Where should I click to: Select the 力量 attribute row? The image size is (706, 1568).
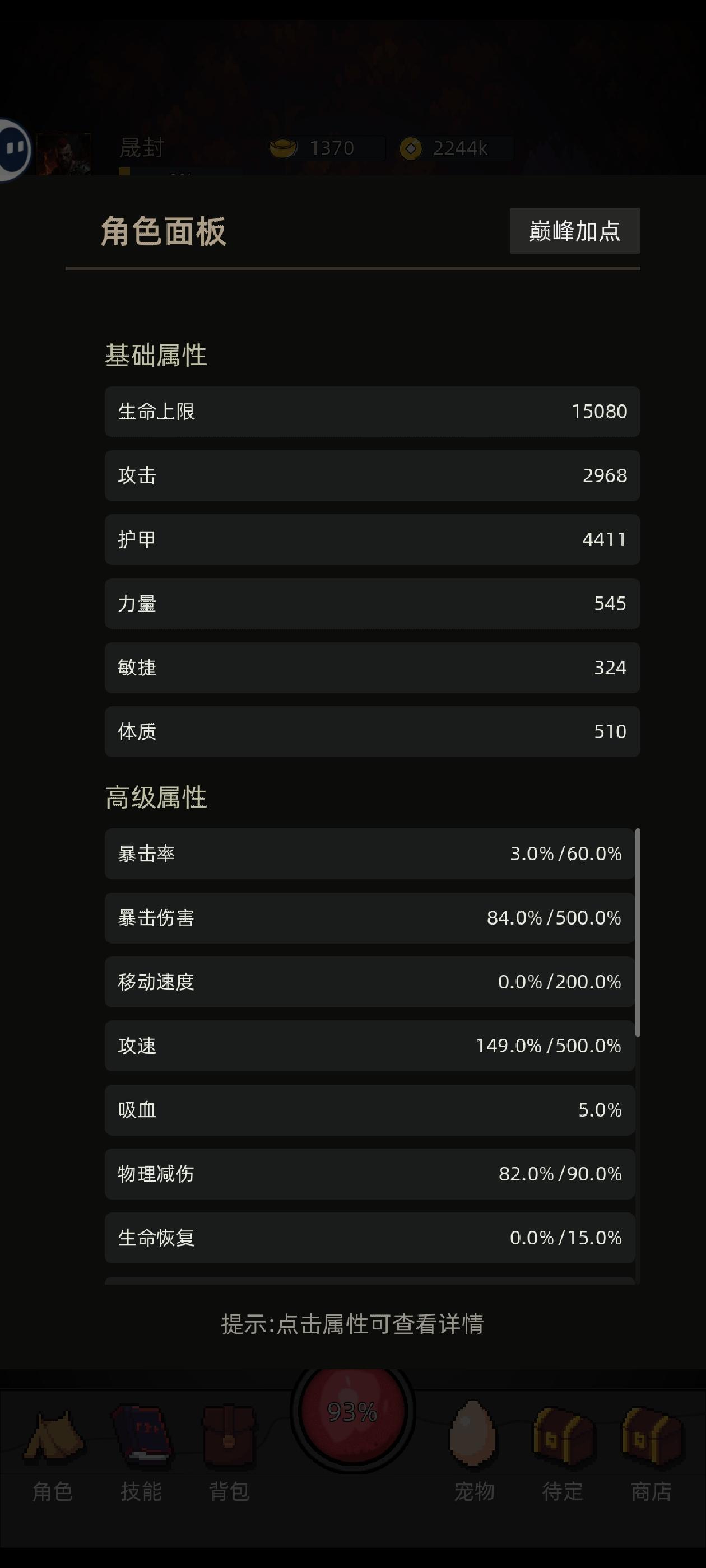coord(372,603)
